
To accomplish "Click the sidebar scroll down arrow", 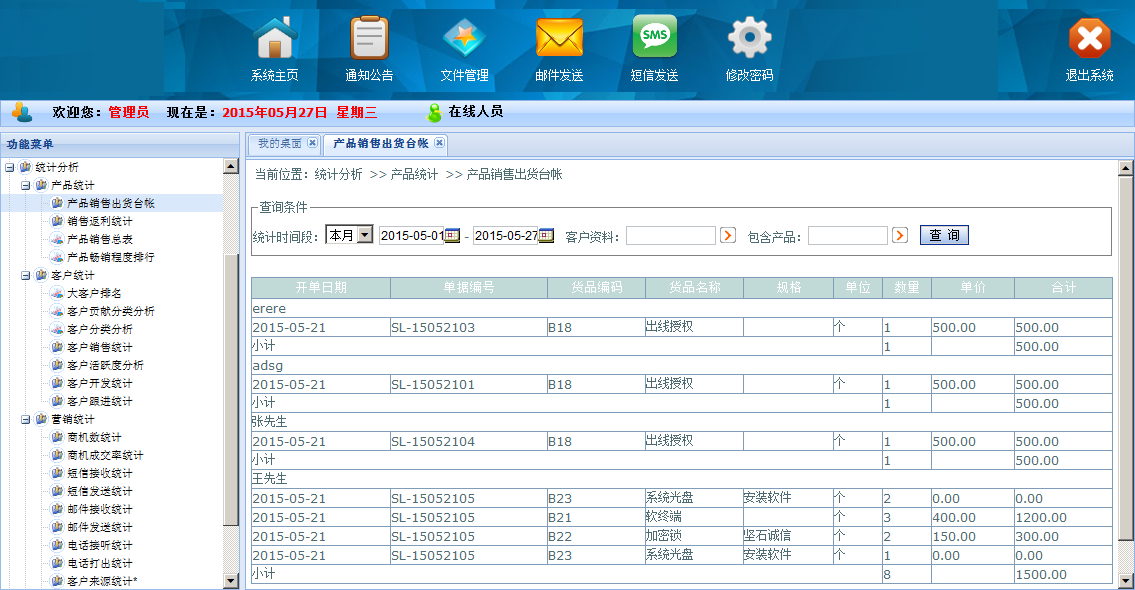I will pos(231,580).
